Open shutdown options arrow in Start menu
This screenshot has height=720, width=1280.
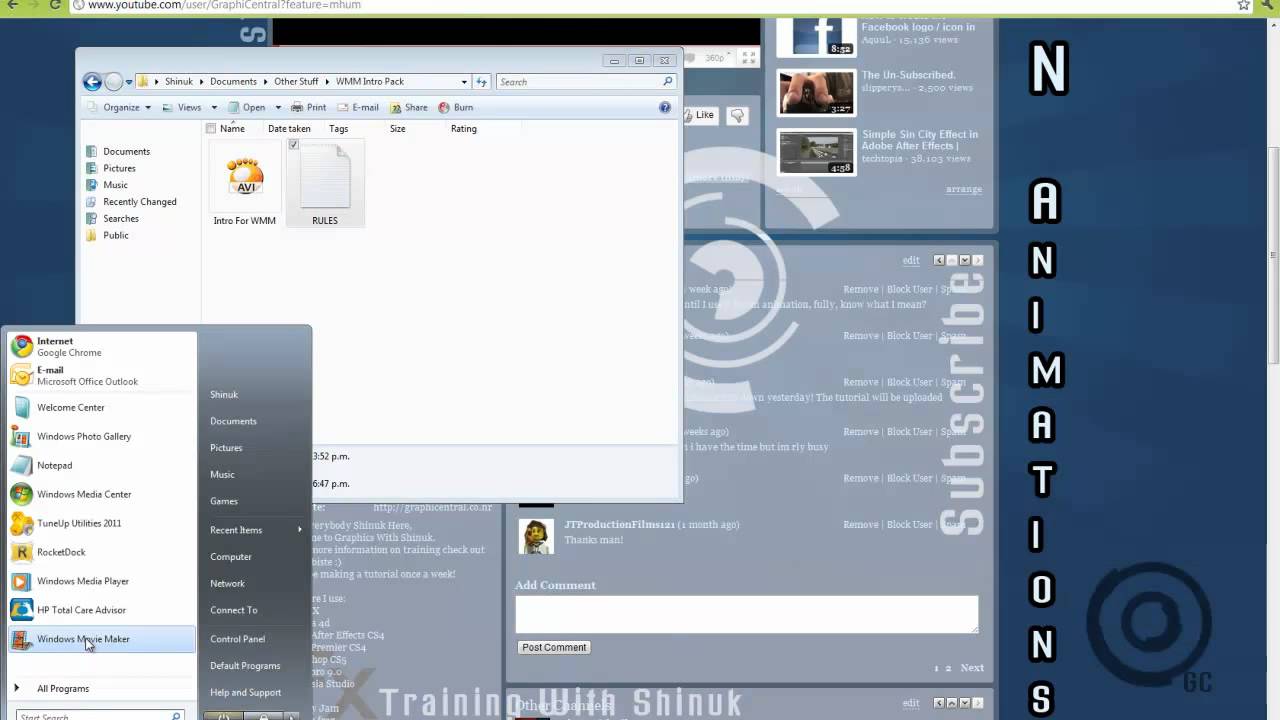(x=292, y=716)
